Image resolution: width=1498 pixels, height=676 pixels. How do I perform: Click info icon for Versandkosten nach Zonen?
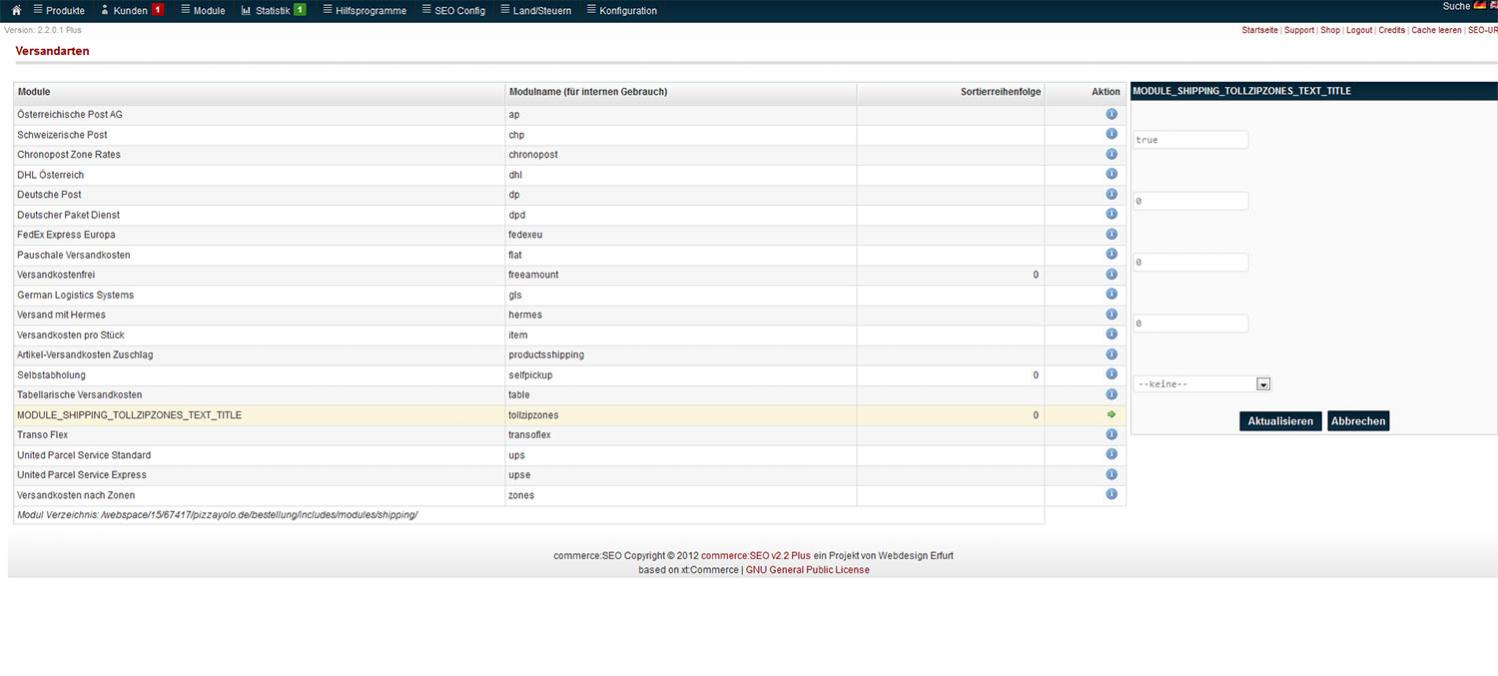tap(1111, 494)
